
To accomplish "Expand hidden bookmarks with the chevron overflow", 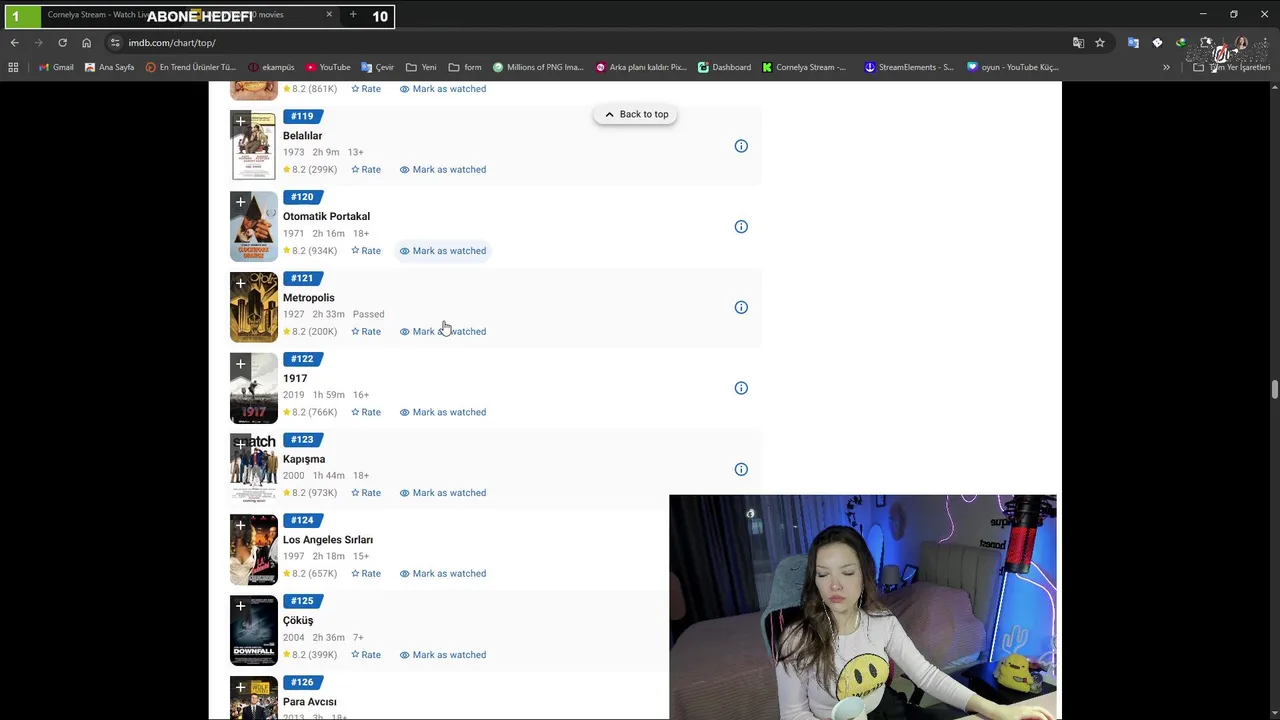I will [x=1166, y=67].
